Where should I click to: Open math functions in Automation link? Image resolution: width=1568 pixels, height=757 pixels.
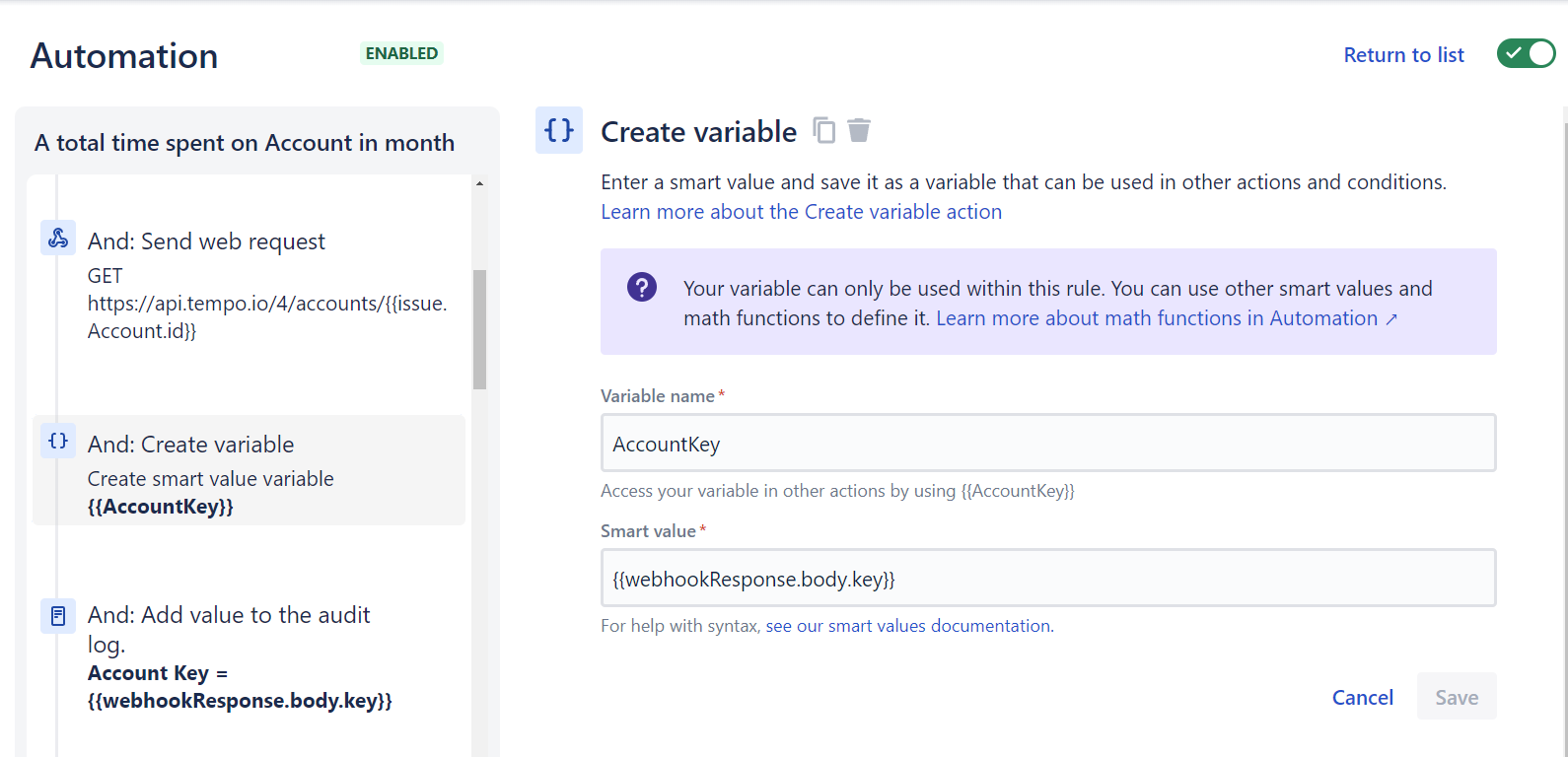coord(1166,318)
